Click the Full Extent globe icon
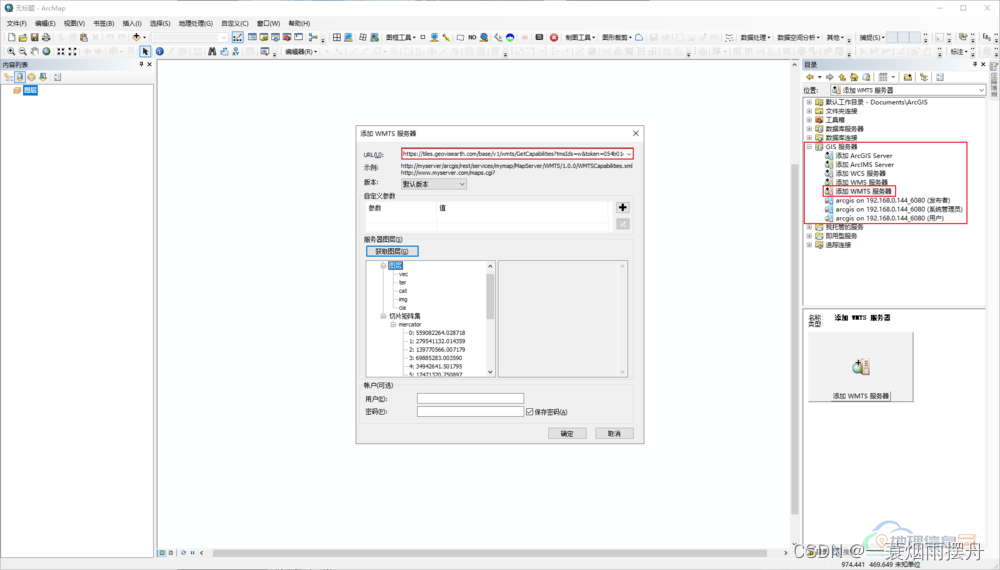Viewport: 1000px width, 570px height. coord(46,52)
